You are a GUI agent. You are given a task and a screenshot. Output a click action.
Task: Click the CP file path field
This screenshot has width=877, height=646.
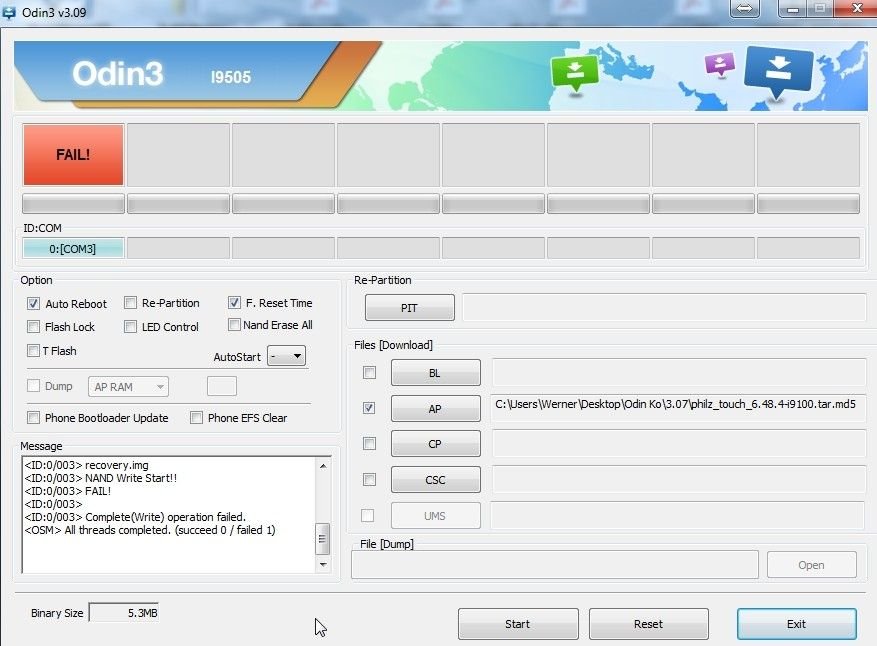tap(678, 444)
